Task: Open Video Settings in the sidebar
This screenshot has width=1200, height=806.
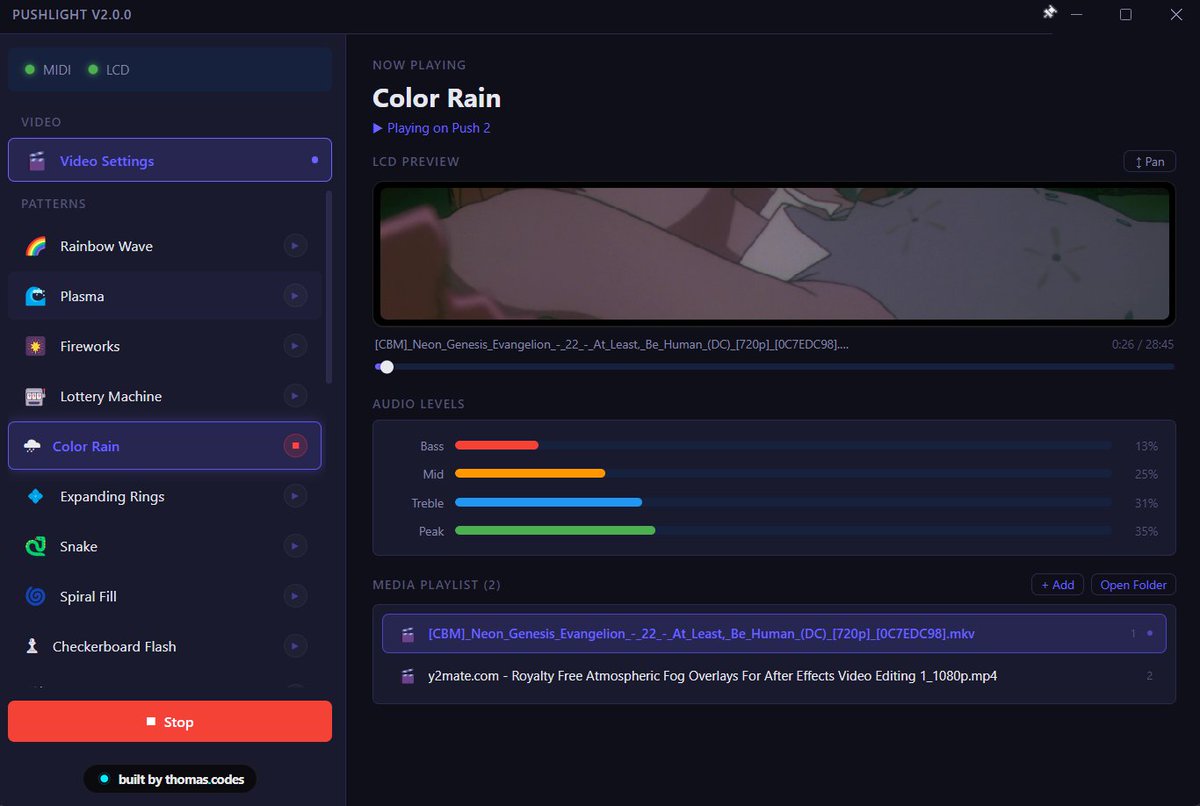Action: [x=170, y=160]
